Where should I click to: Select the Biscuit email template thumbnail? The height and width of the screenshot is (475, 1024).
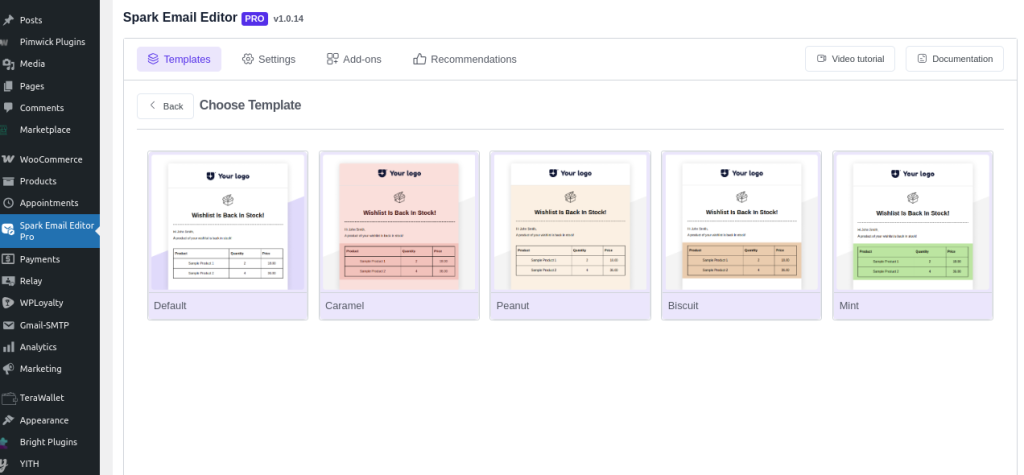[x=741, y=222]
